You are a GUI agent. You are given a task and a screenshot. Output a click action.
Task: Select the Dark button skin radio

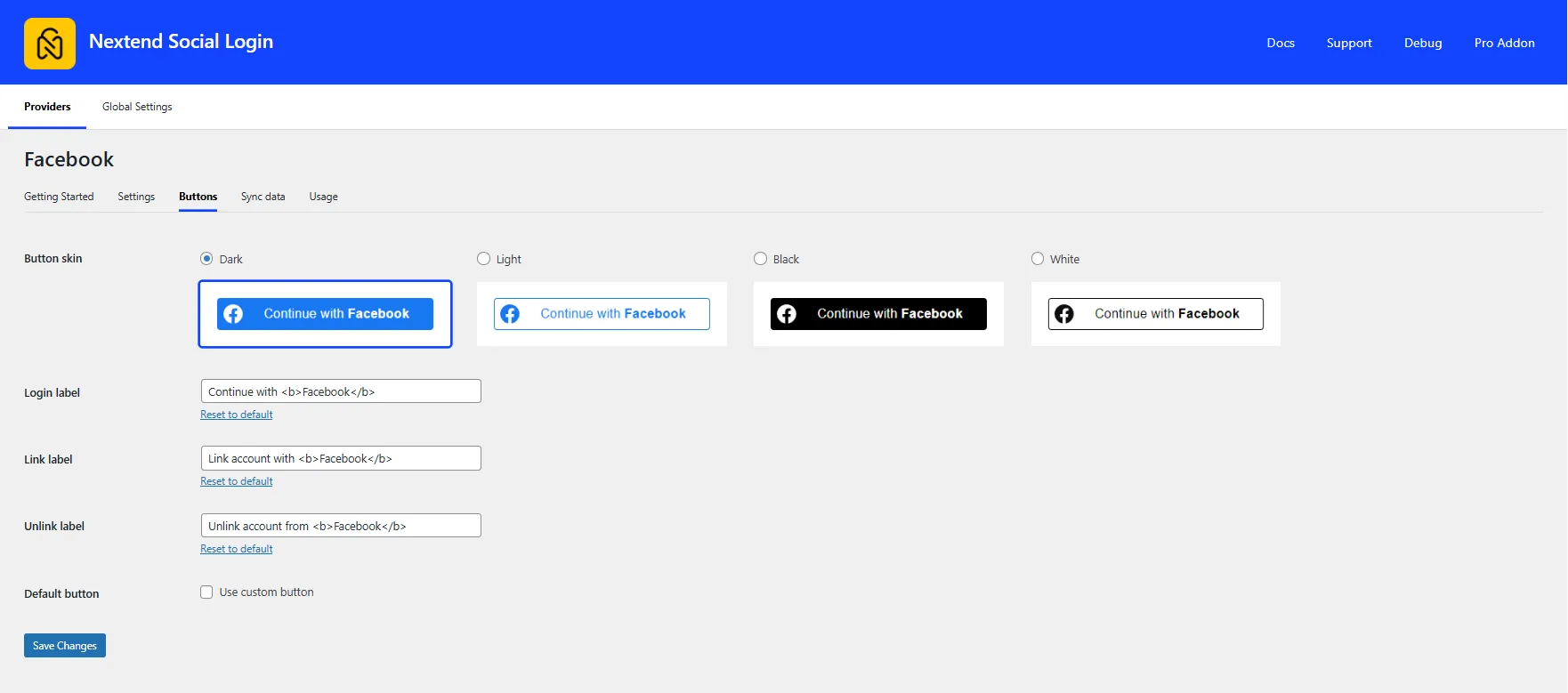pos(206,259)
